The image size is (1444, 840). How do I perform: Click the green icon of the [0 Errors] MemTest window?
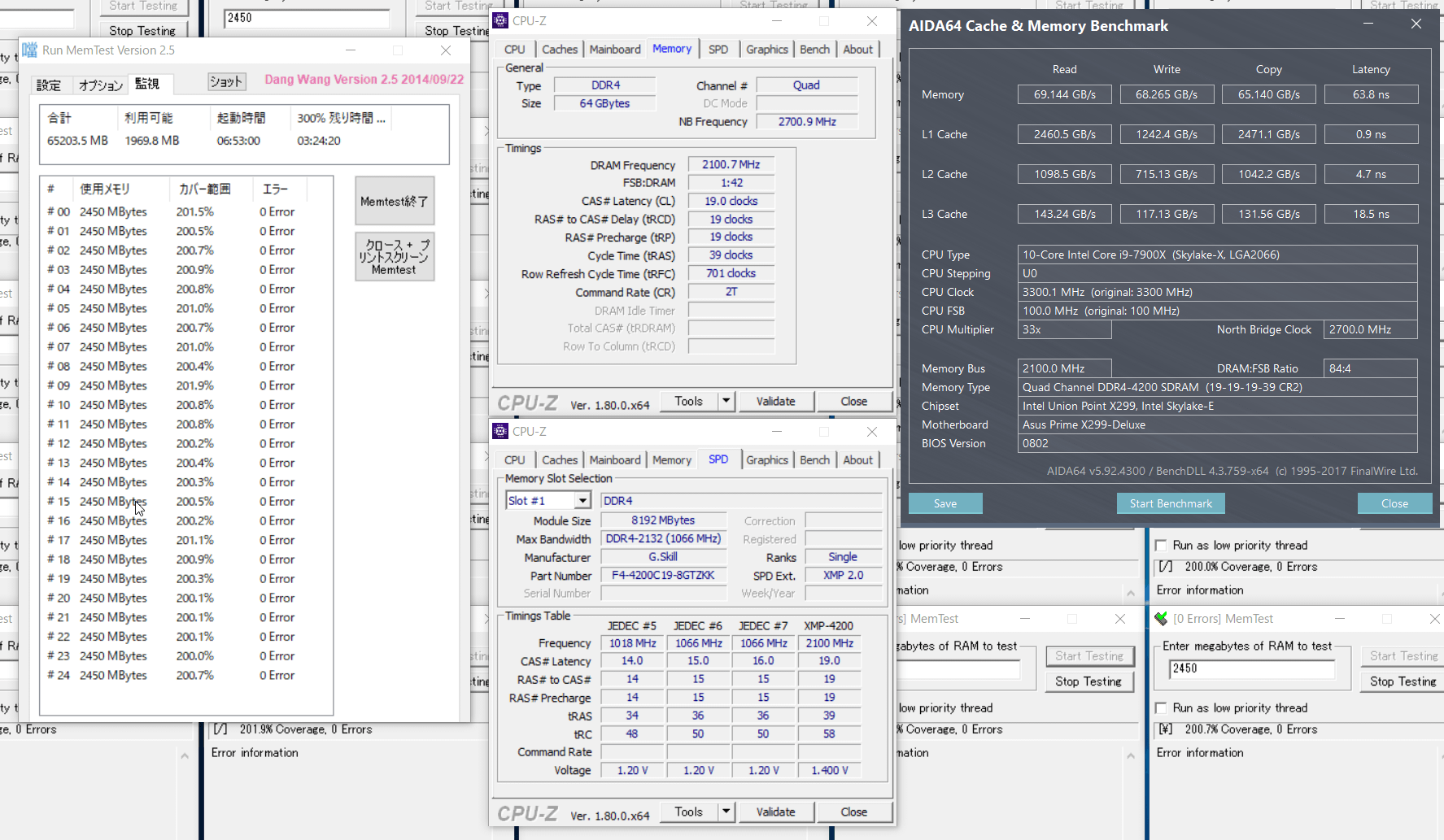(x=1161, y=619)
